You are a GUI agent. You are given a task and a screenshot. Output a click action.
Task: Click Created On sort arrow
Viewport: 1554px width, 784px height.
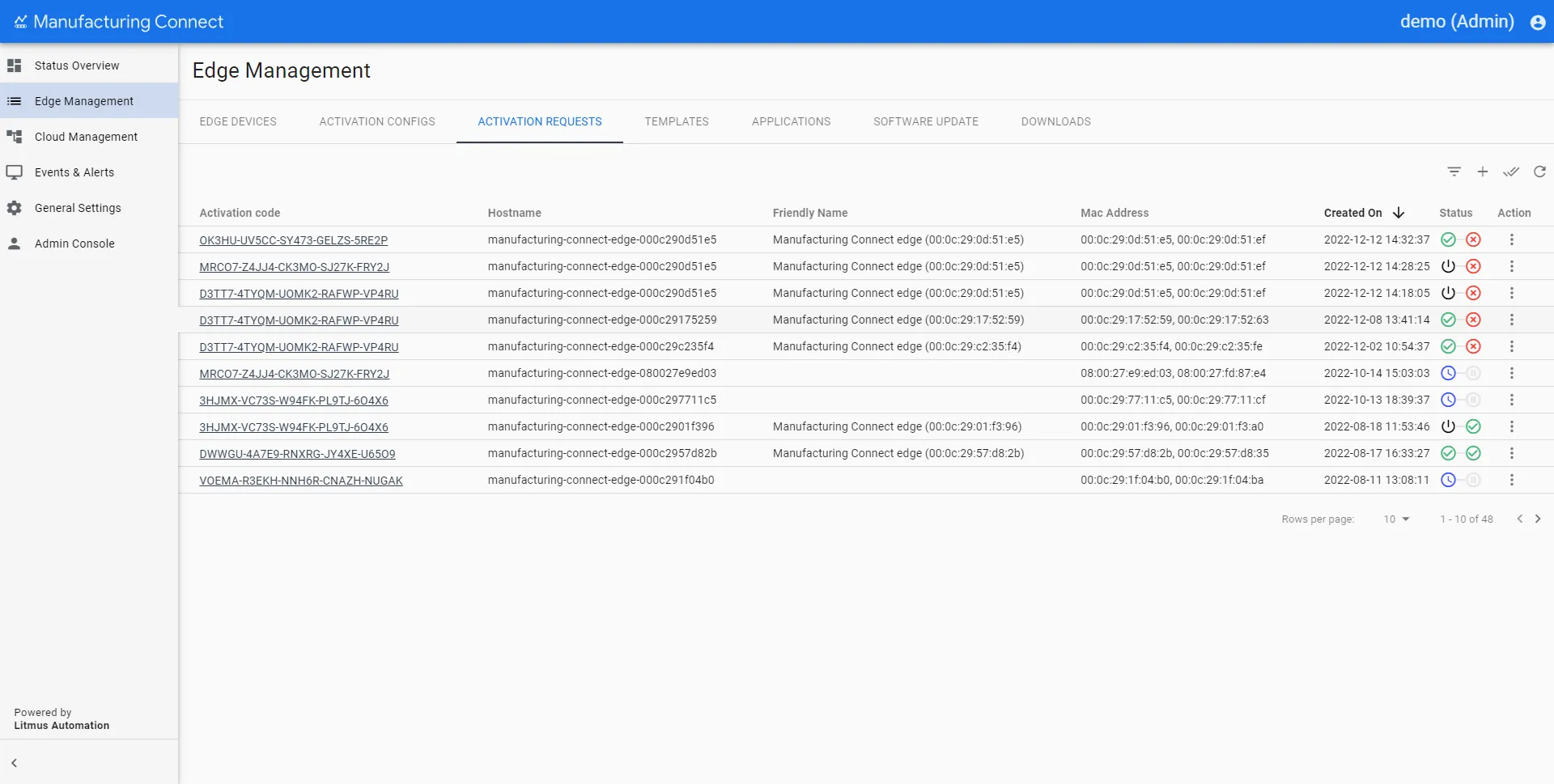tap(1398, 213)
